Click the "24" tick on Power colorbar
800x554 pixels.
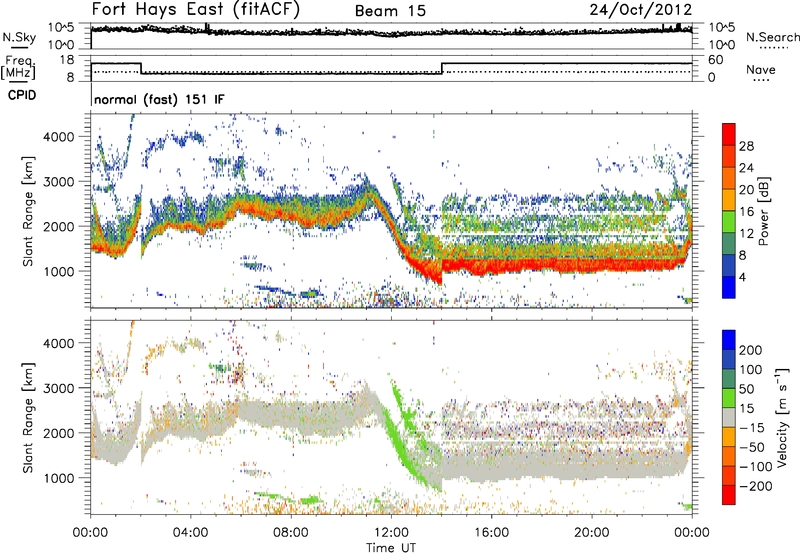(746, 168)
